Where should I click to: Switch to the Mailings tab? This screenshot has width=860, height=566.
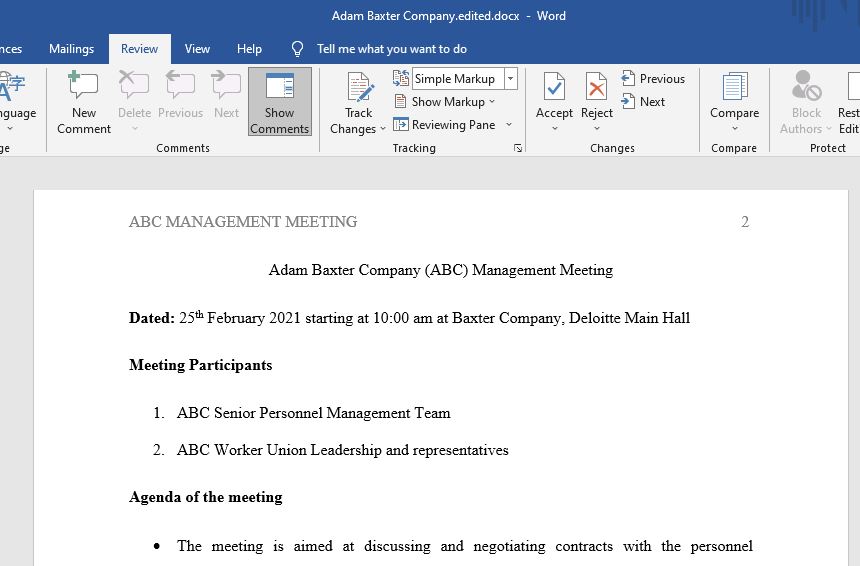(x=71, y=49)
